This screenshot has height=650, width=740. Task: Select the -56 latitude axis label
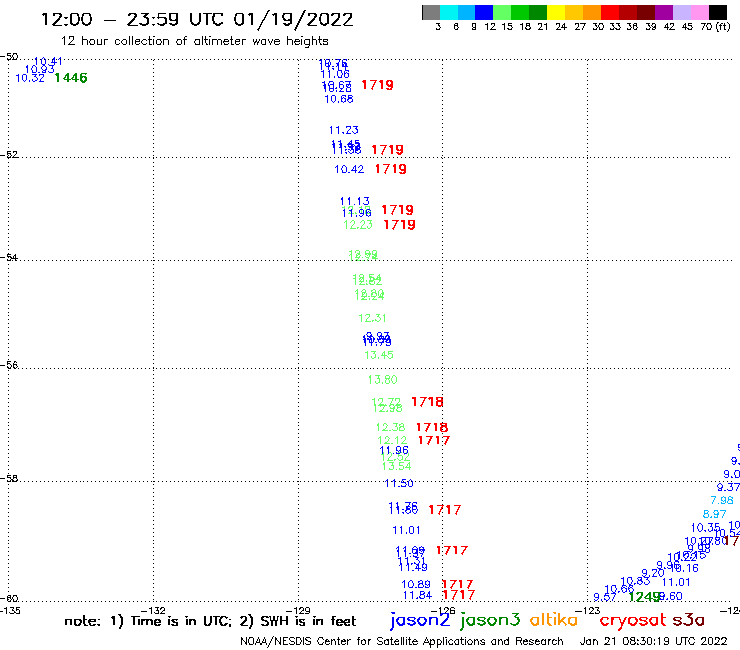[9, 365]
